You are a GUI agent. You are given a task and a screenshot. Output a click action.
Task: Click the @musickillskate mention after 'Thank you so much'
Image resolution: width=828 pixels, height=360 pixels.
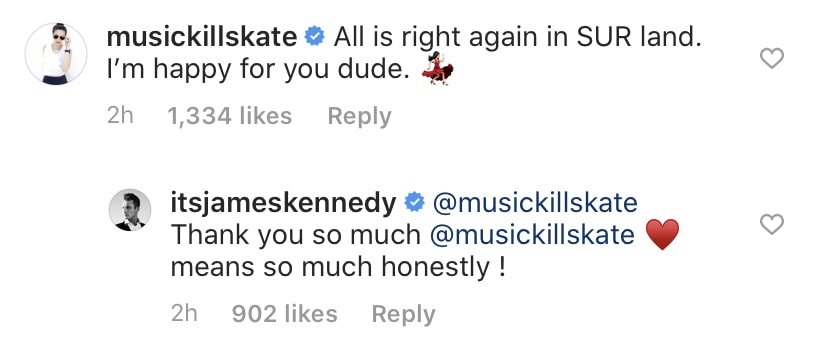tap(532, 235)
